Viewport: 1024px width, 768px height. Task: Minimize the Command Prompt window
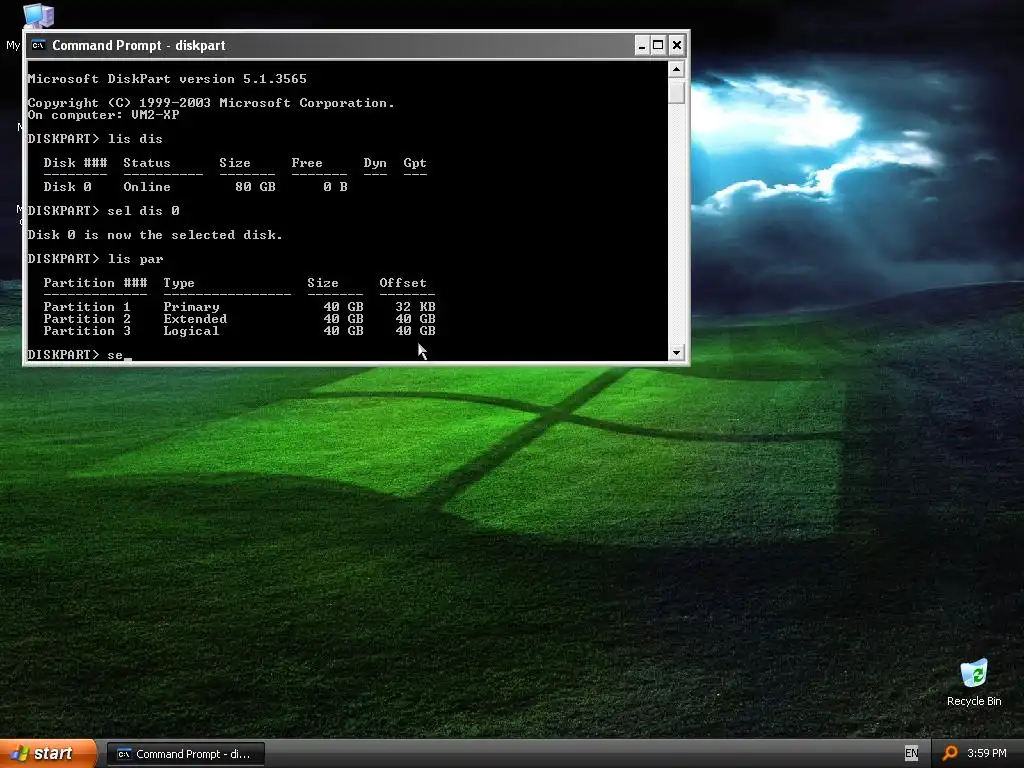641,45
